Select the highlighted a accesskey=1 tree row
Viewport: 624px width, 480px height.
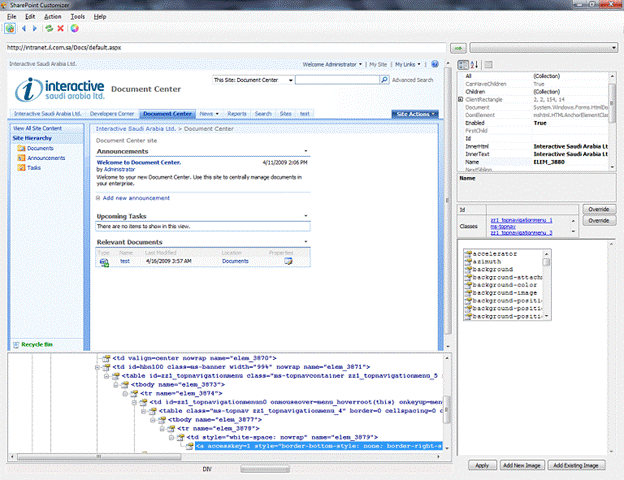(x=319, y=446)
